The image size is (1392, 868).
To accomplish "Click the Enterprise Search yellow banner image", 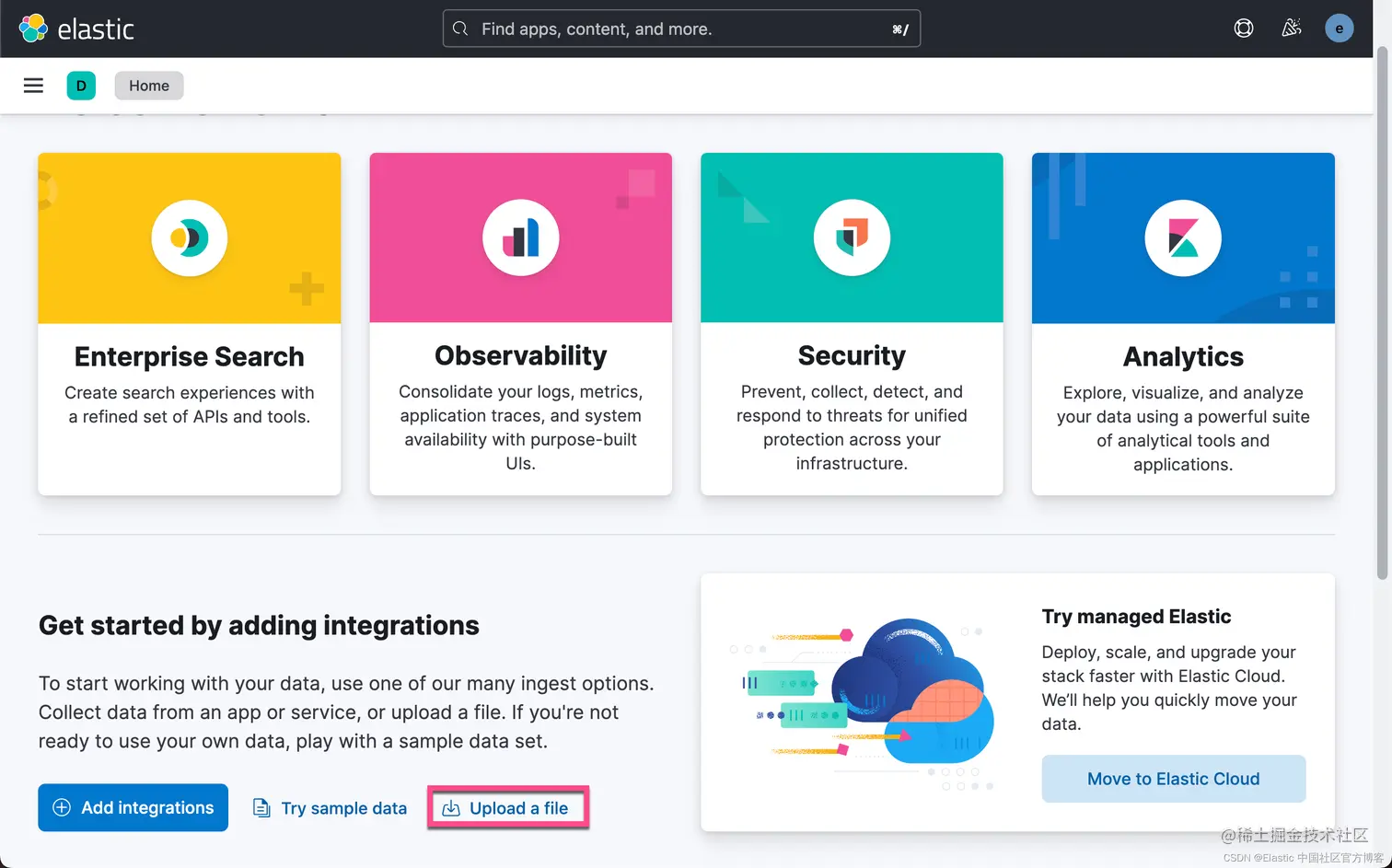I will [190, 237].
